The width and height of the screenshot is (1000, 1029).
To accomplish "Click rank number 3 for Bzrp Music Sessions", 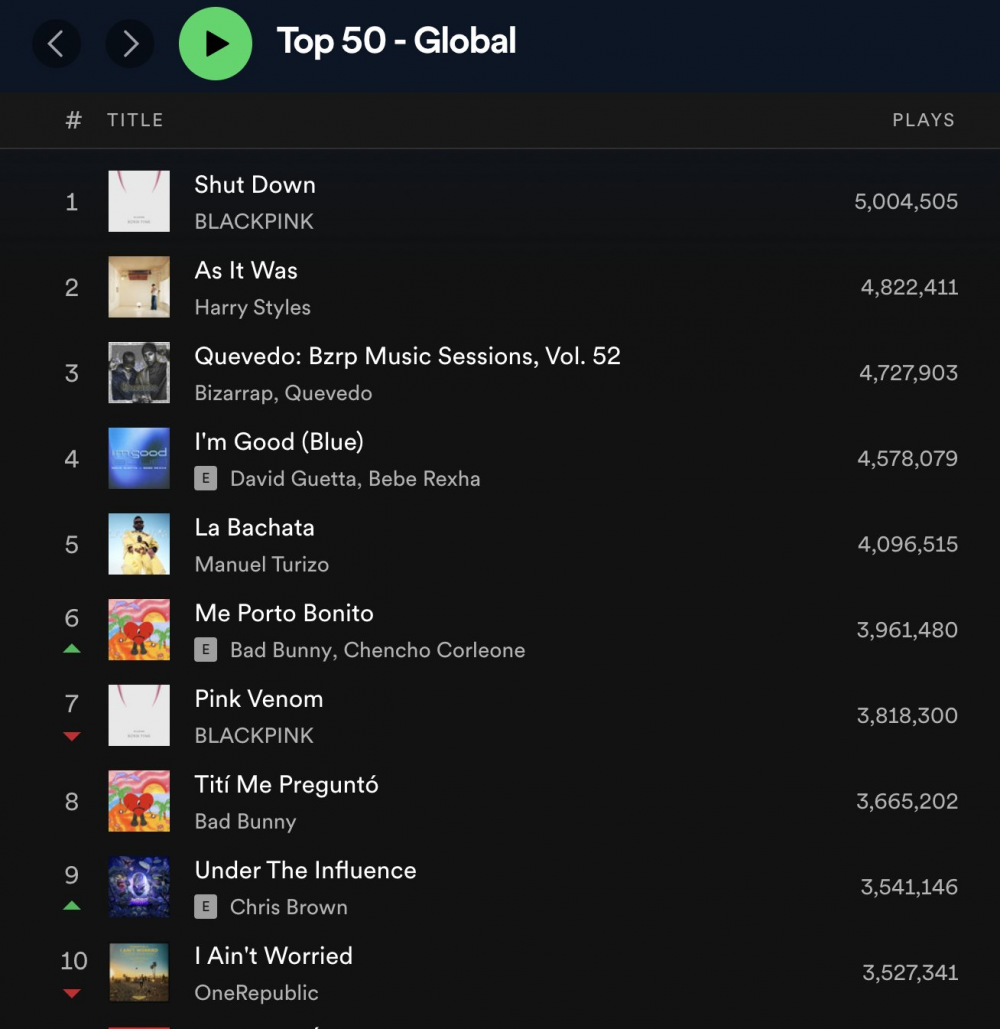I will click(72, 373).
